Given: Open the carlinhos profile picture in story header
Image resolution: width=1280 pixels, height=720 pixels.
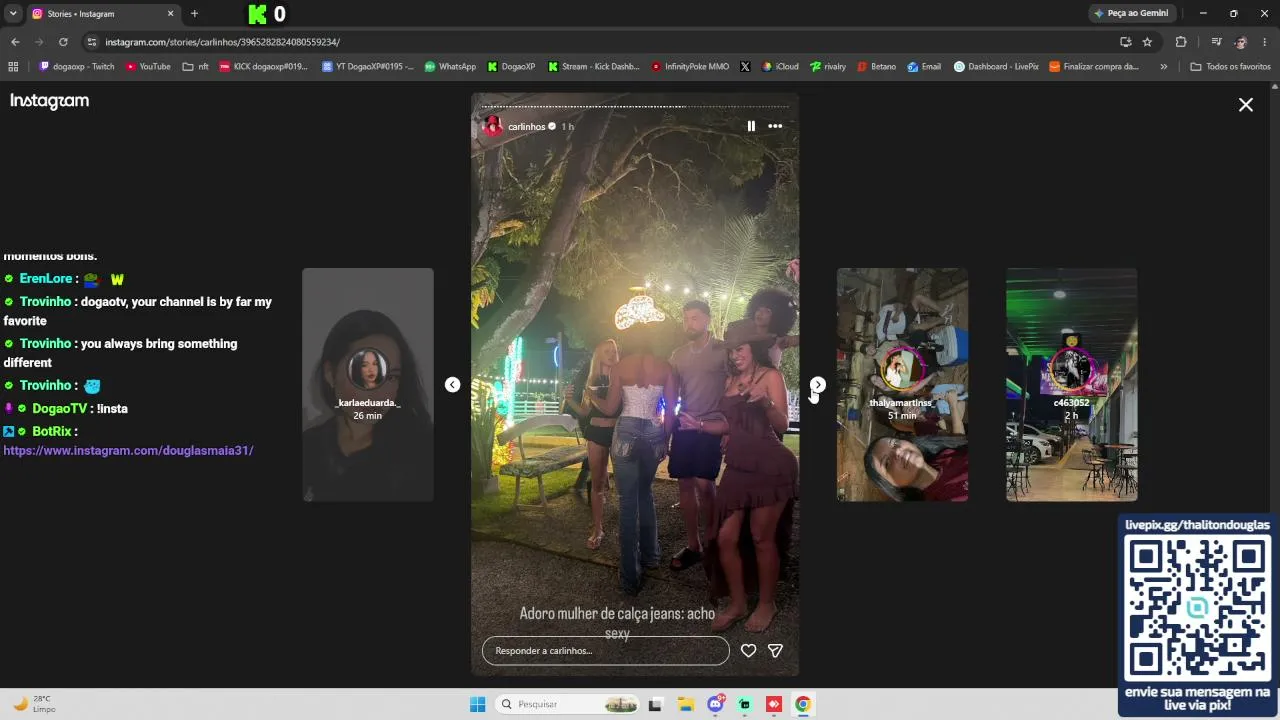Looking at the screenshot, I should pyautogui.click(x=492, y=126).
